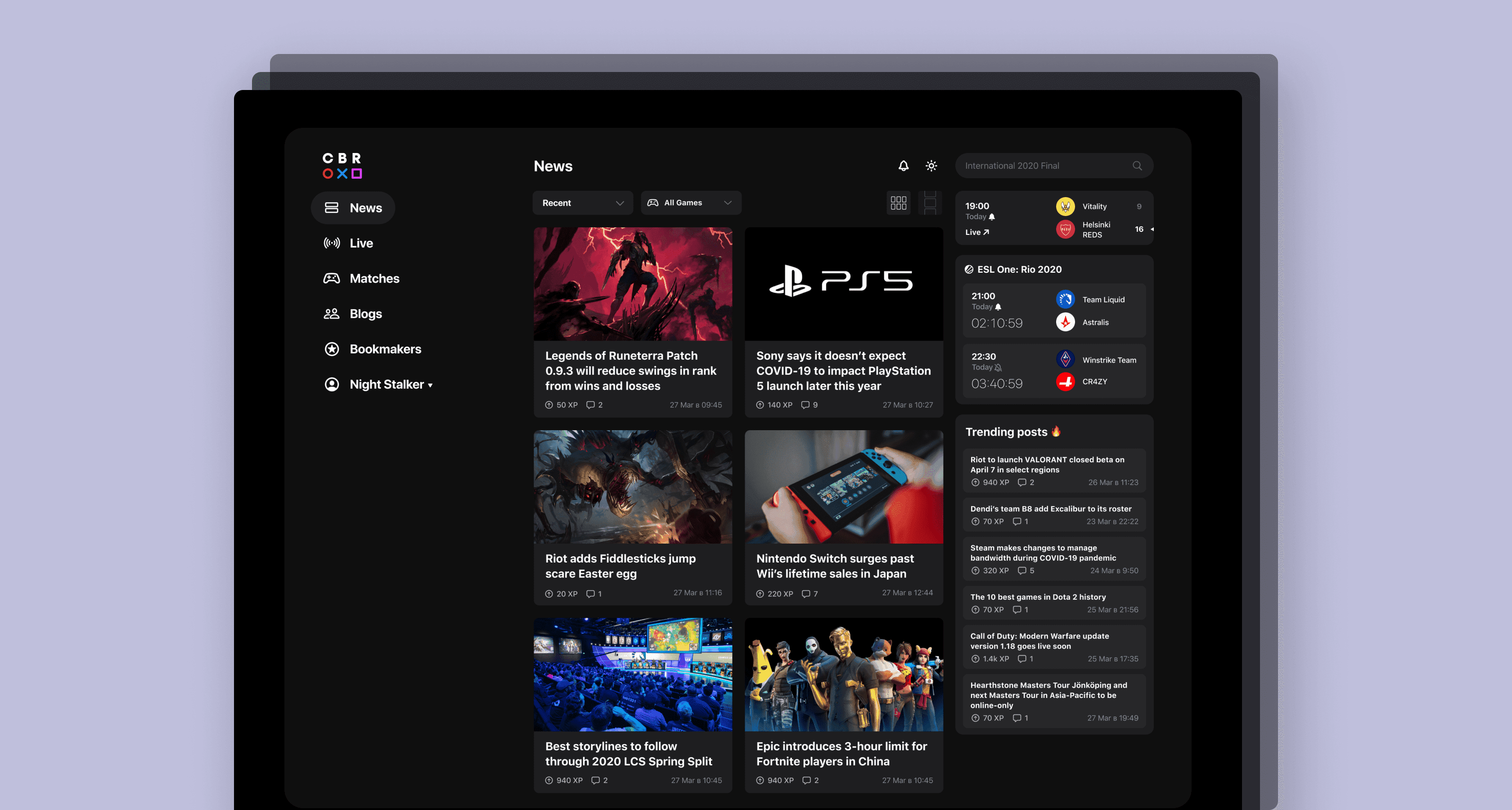Image resolution: width=1512 pixels, height=810 pixels.
Task: Open the notifications bell icon
Action: tap(903, 166)
